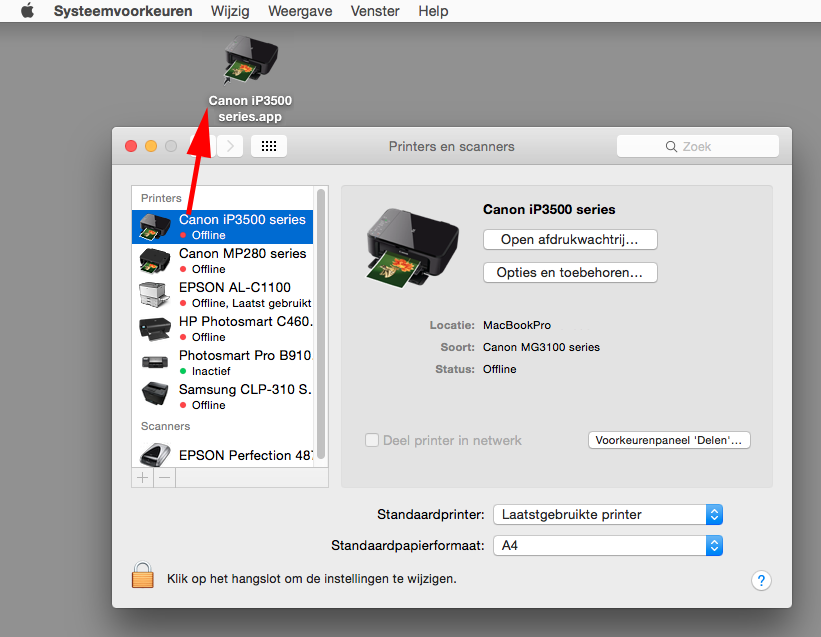
Task: Click the padlock to unlock settings
Action: [x=142, y=575]
